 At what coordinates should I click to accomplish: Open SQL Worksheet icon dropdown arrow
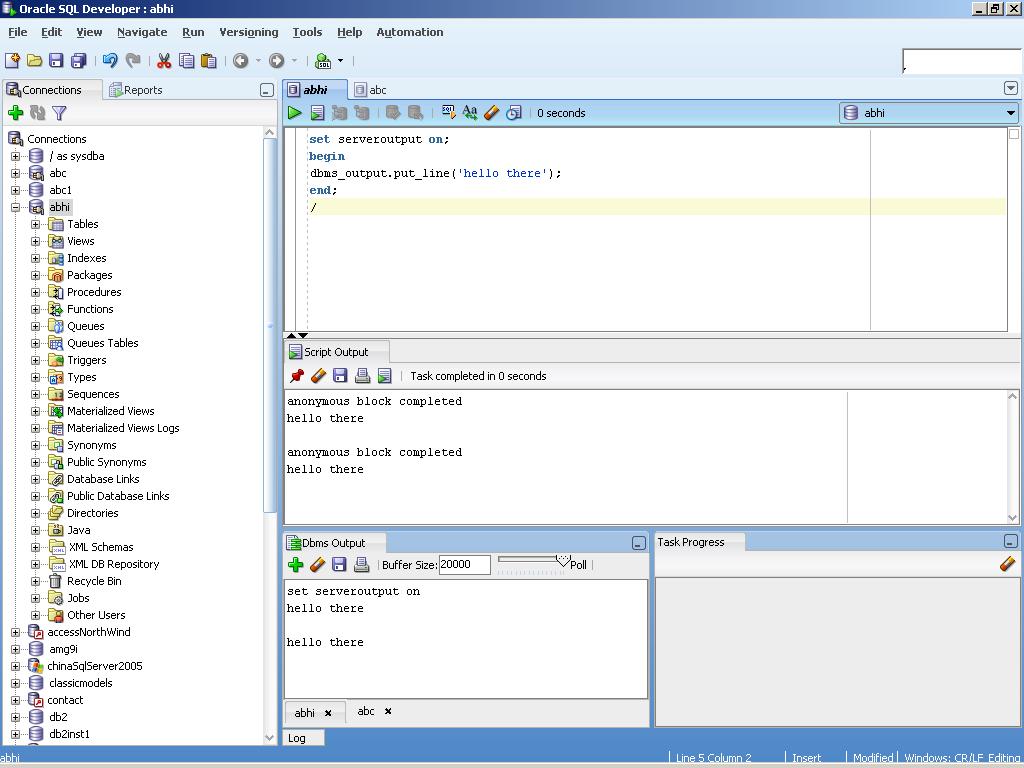pyautogui.click(x=340, y=61)
